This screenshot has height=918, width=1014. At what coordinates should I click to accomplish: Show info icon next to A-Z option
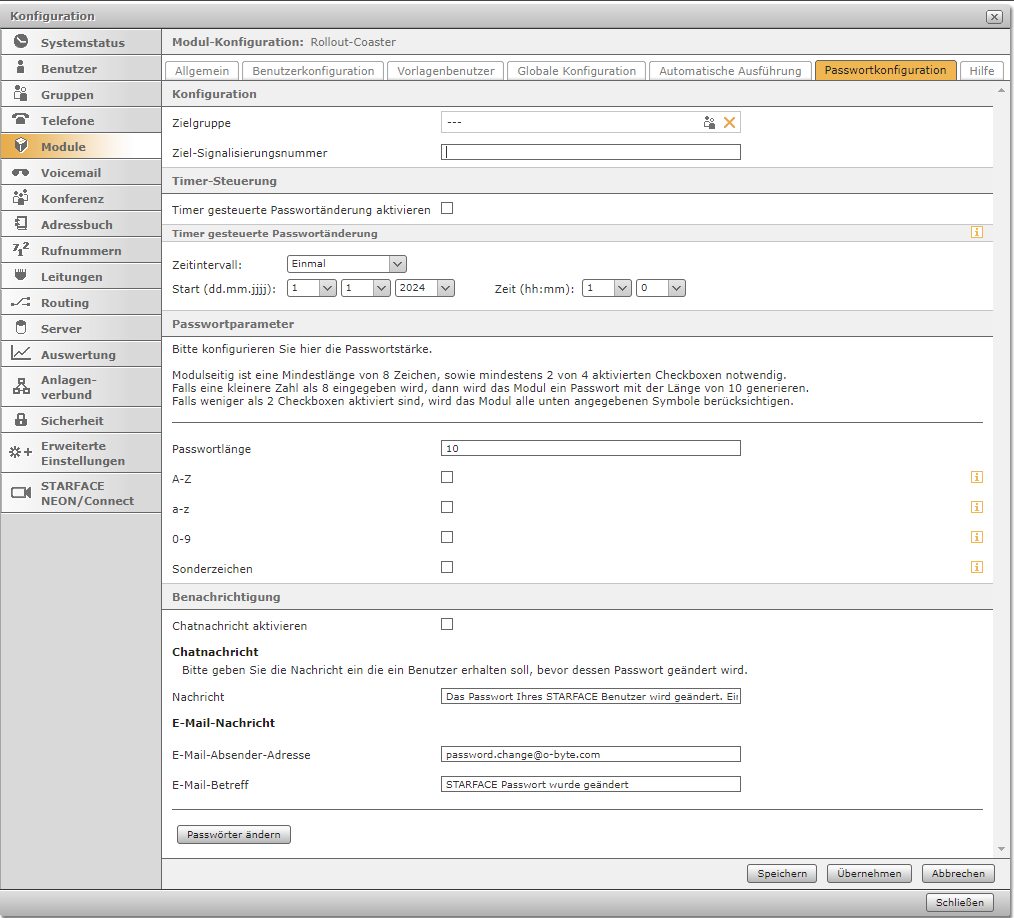point(977,477)
